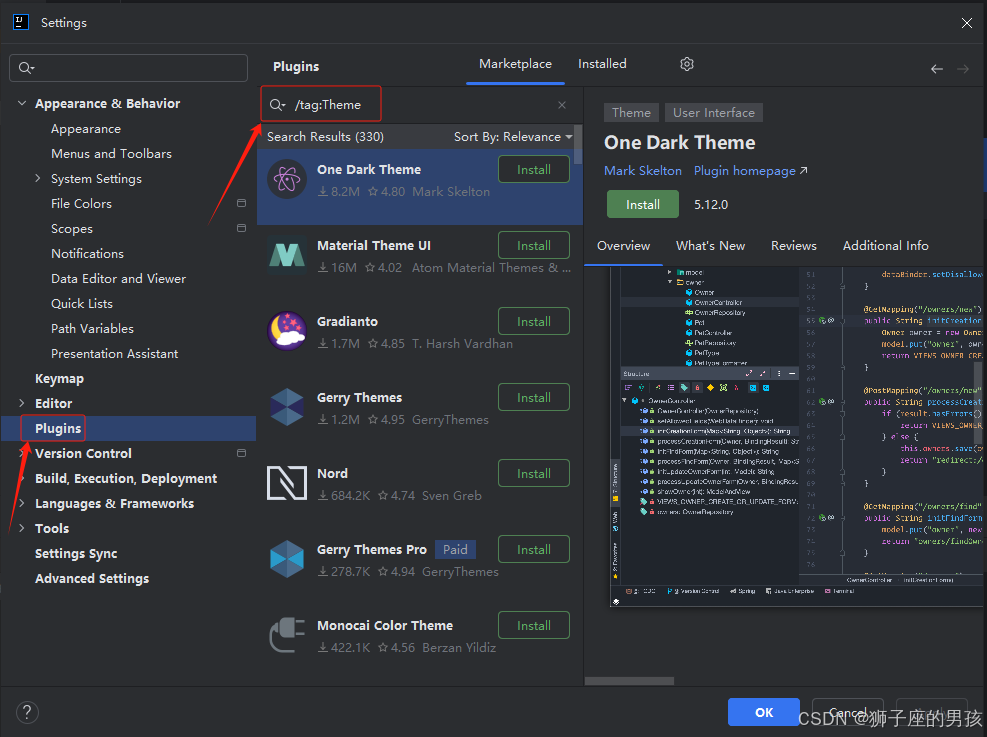Select Presentation Assistant setting

pos(115,354)
